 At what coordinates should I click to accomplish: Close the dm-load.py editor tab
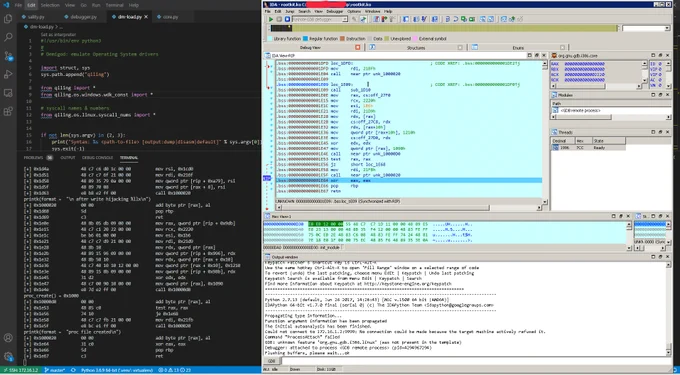[146, 17]
